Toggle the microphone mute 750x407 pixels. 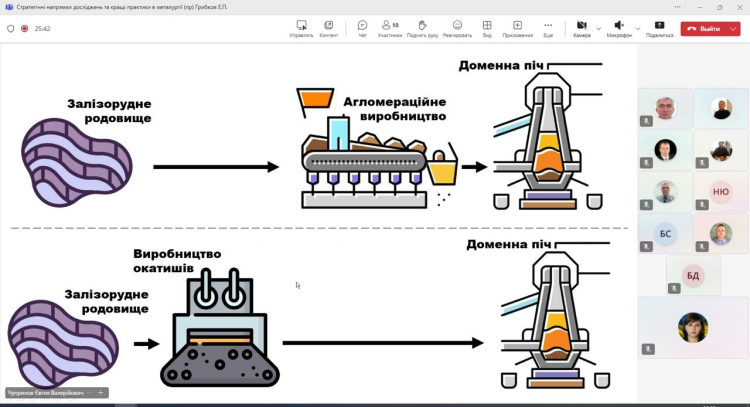[619, 28]
